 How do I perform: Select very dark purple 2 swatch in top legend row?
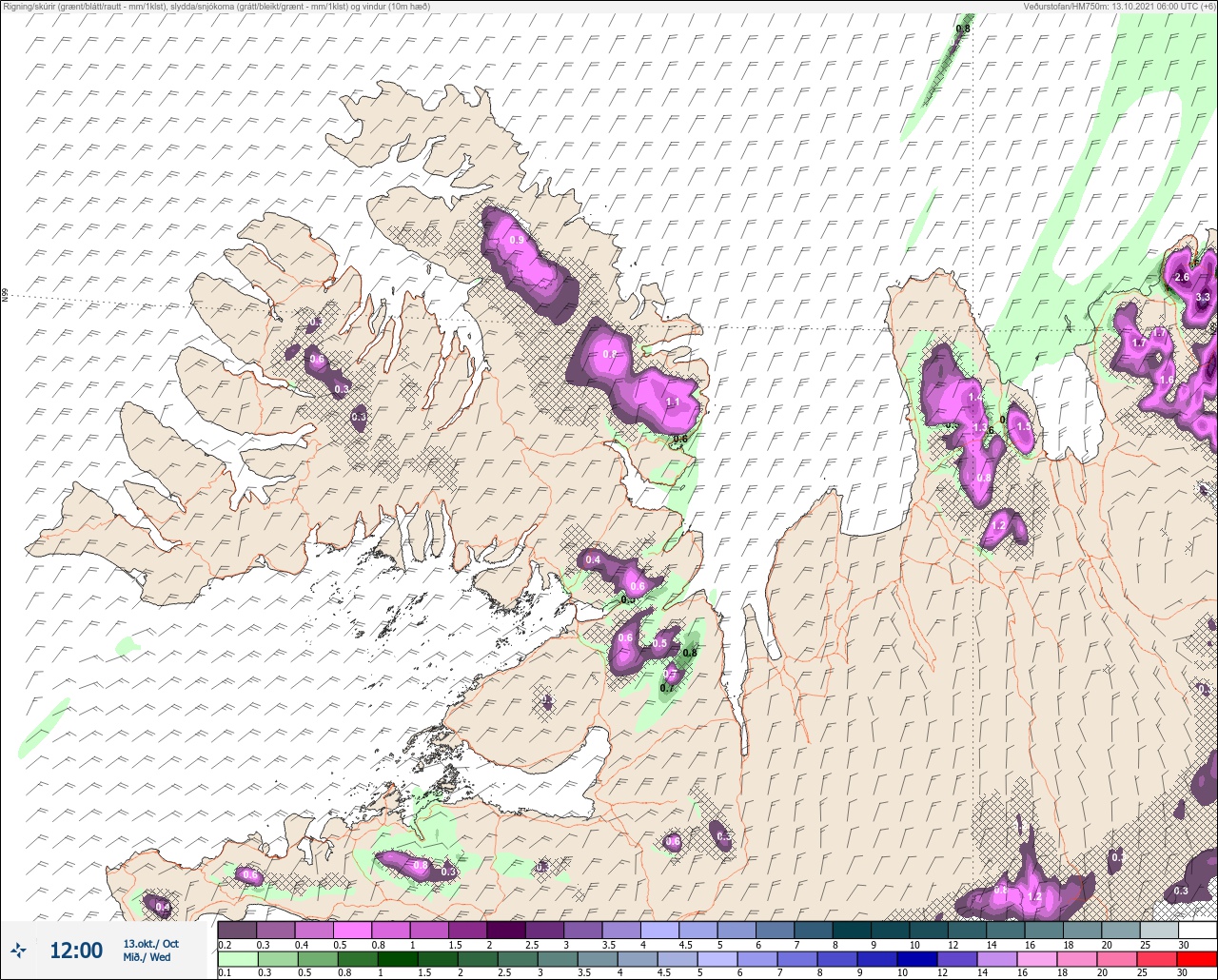505,930
